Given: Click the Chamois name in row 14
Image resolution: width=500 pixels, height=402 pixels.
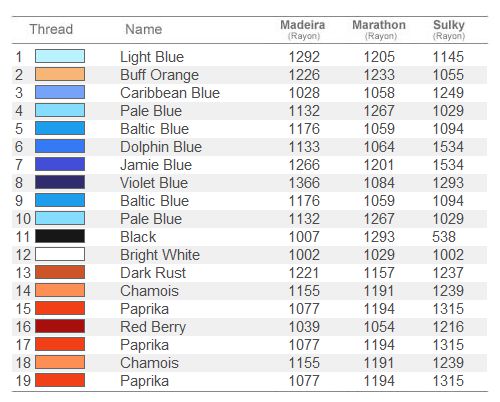Looking at the screenshot, I should click(149, 291).
